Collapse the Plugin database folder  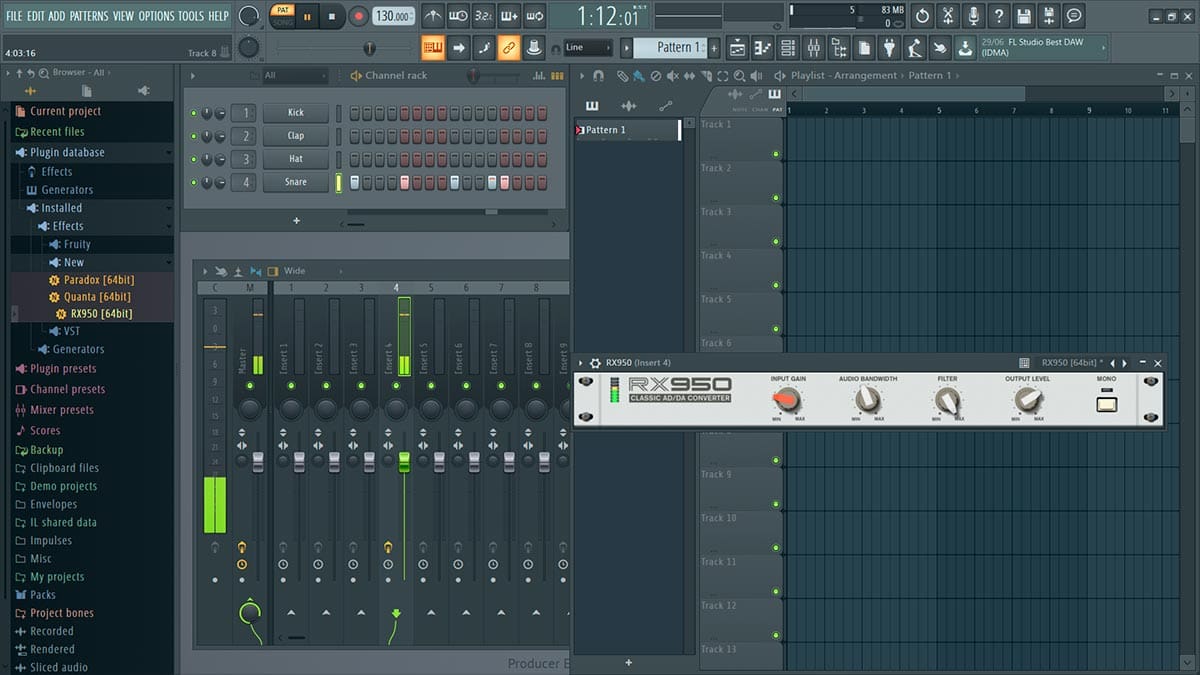click(67, 152)
